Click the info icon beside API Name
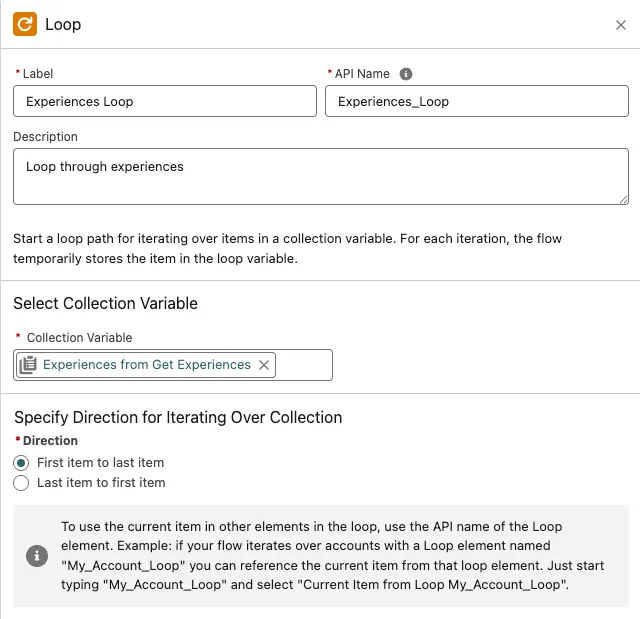This screenshot has width=640, height=619. point(406,74)
